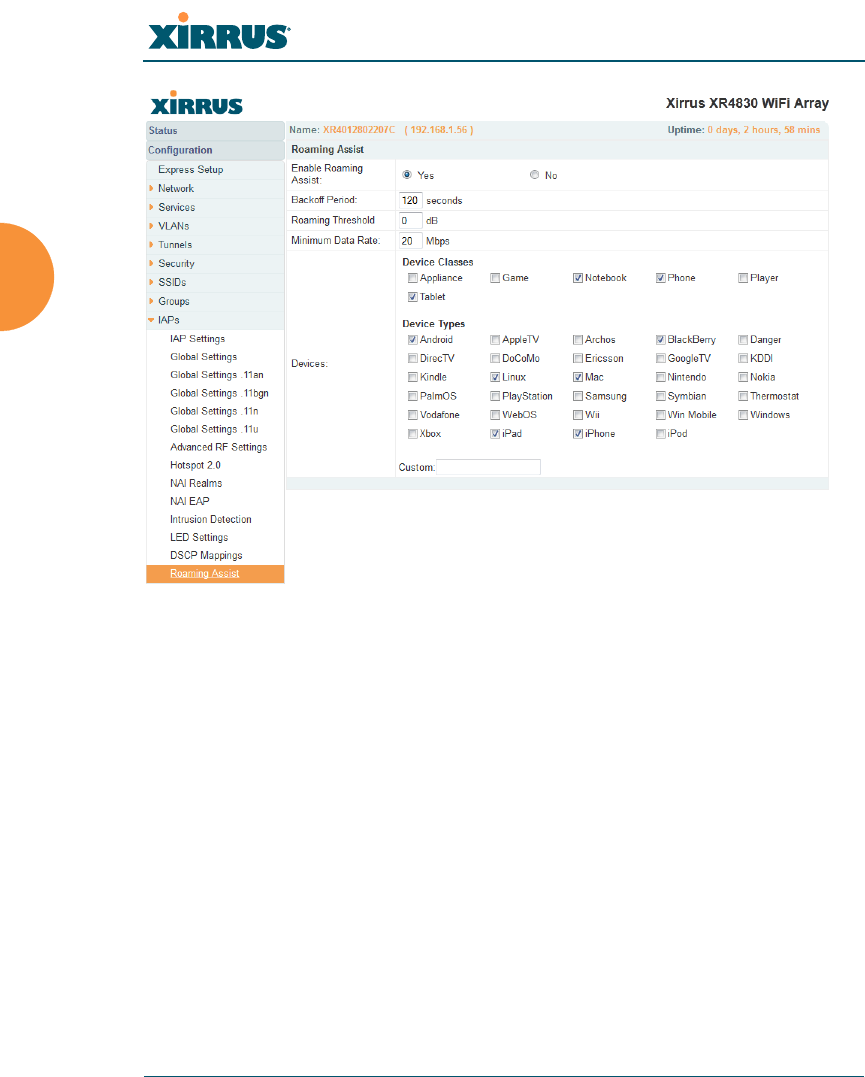
Task: Check the Windows device type
Action: pyautogui.click(x=743, y=415)
